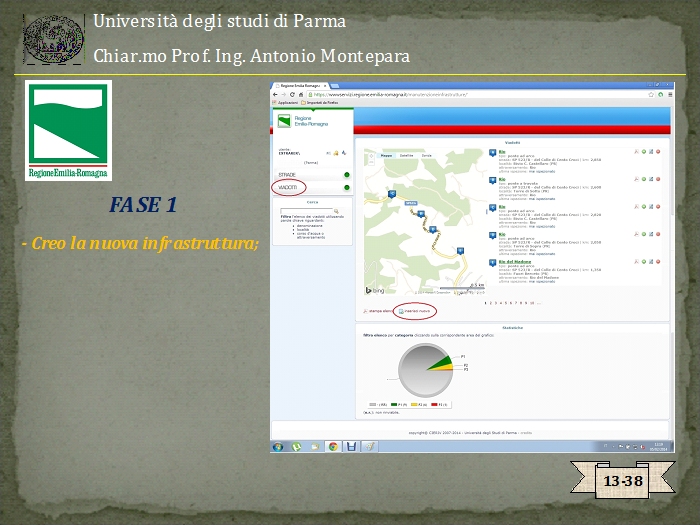Open the STRADE sidebar section
The height and width of the screenshot is (525, 700).
click(287, 174)
